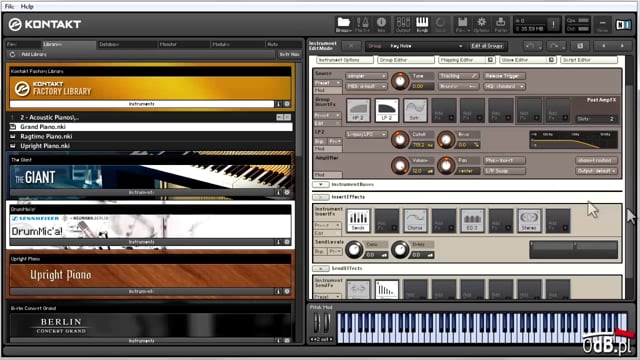Open the Output default dropdown
This screenshot has width=640, height=360.
596,171
